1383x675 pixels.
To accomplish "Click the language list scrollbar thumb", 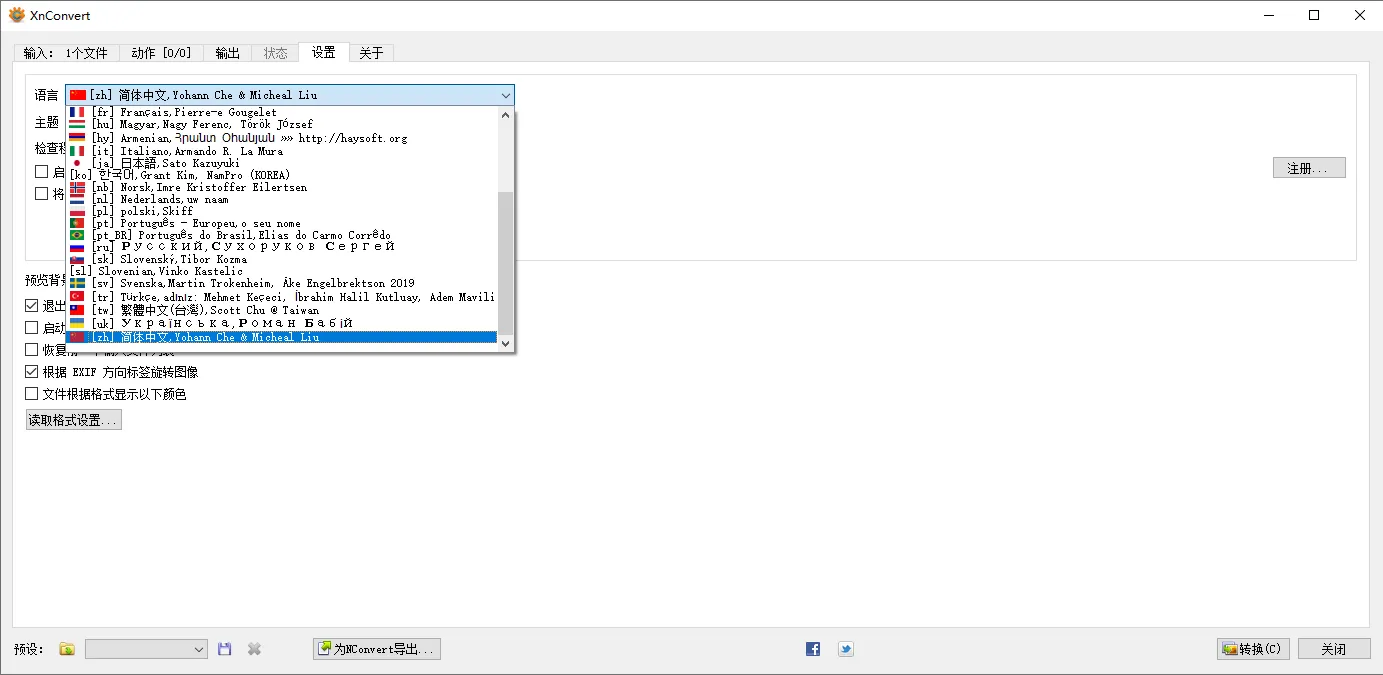I will pyautogui.click(x=505, y=263).
